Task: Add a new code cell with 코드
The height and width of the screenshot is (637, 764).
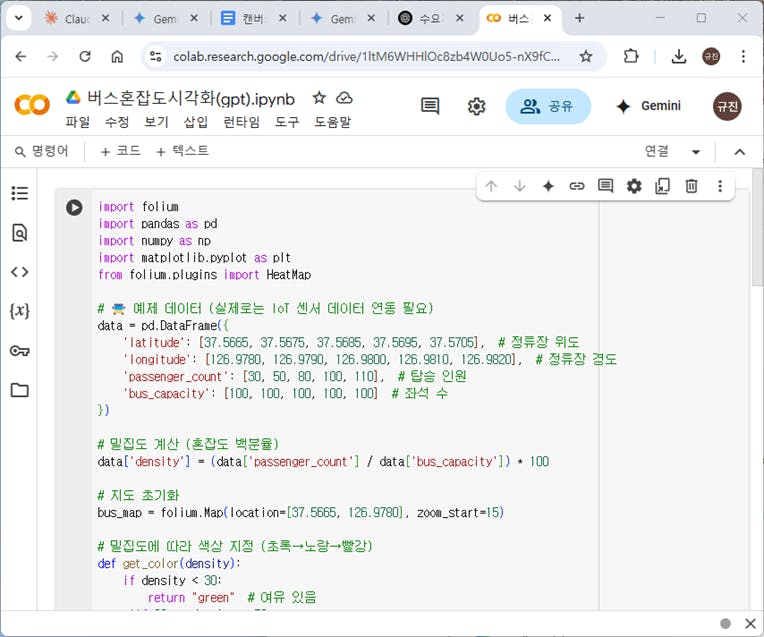Action: pyautogui.click(x=120, y=151)
